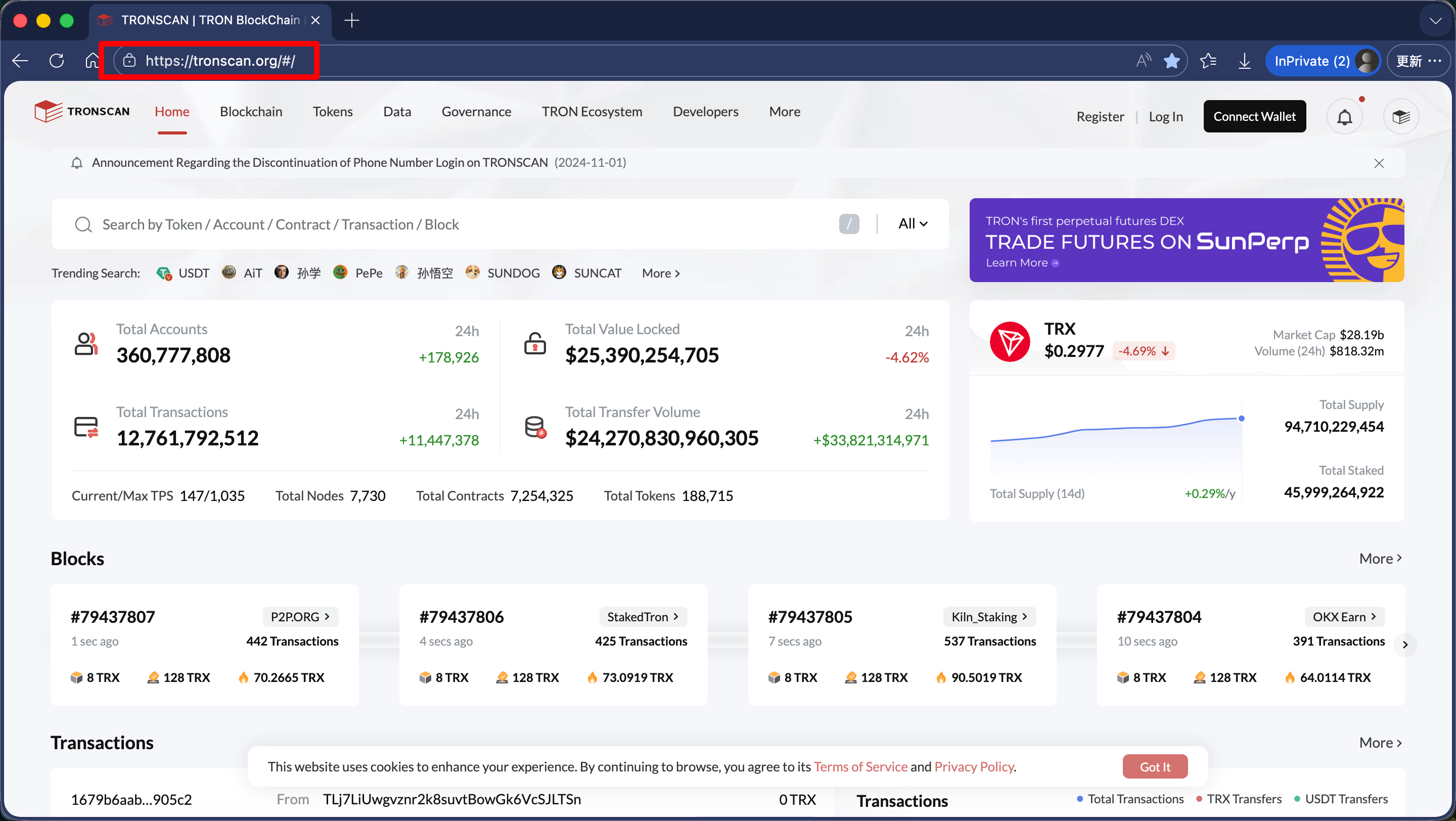This screenshot has height=821, width=1456.
Task: Click the Total Accounts people icon
Action: (x=86, y=344)
